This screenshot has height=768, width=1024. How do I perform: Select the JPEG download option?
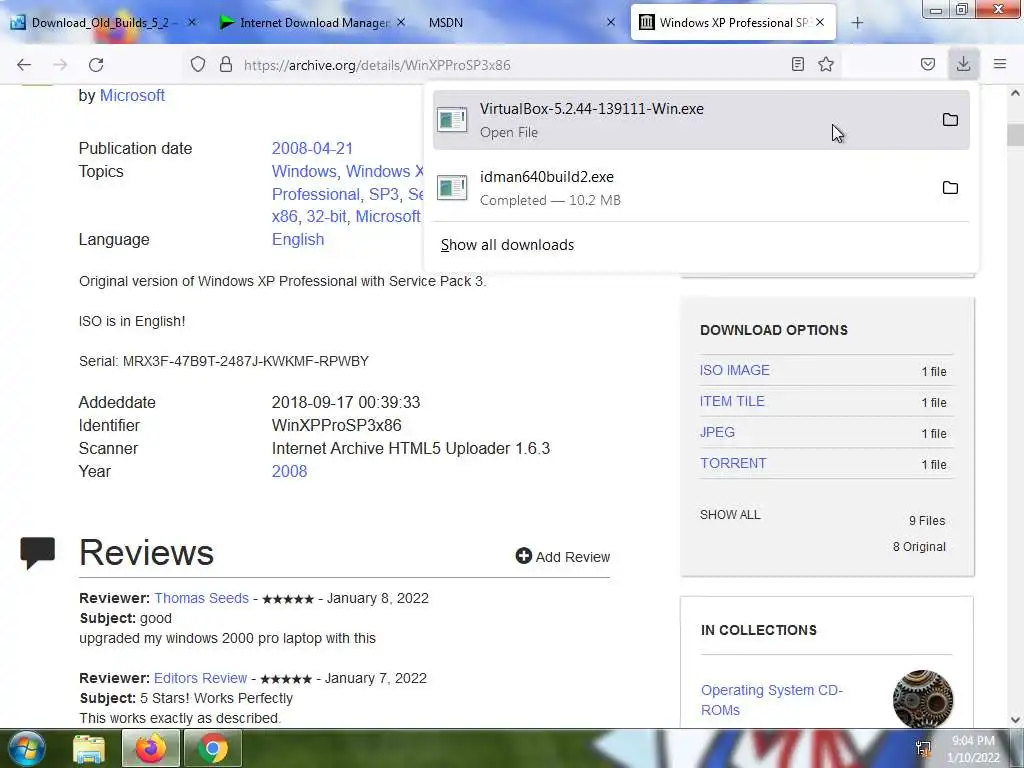pos(717,432)
